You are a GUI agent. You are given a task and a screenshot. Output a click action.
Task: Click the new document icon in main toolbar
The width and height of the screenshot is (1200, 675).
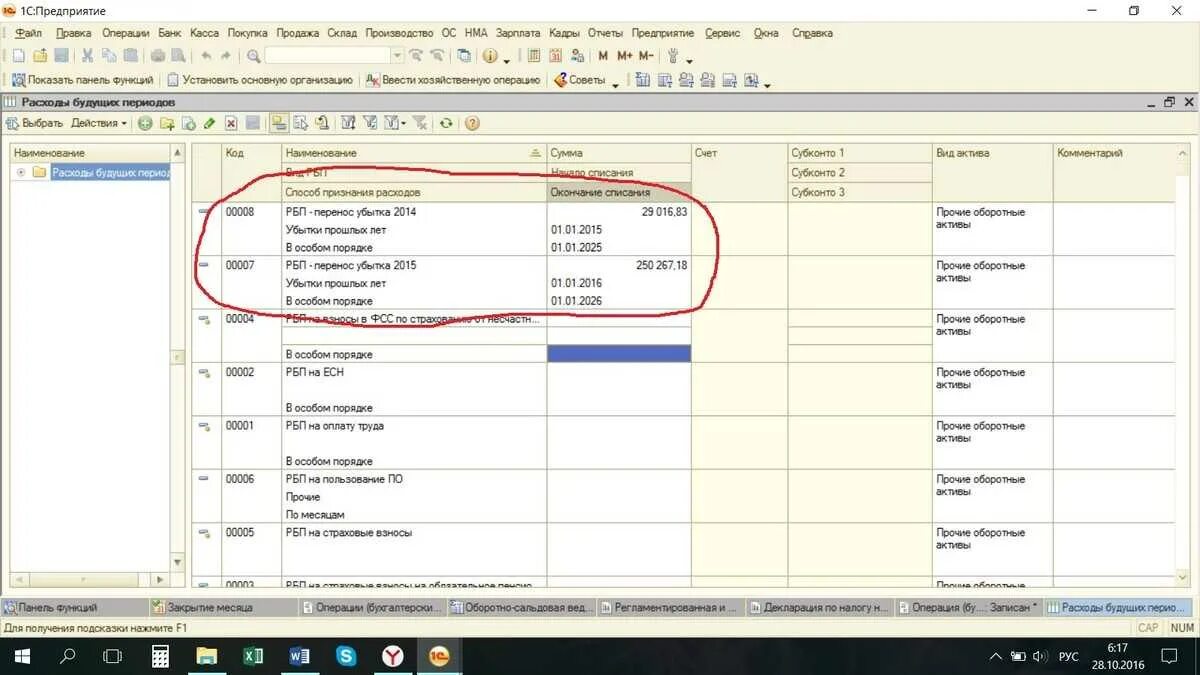pos(18,56)
